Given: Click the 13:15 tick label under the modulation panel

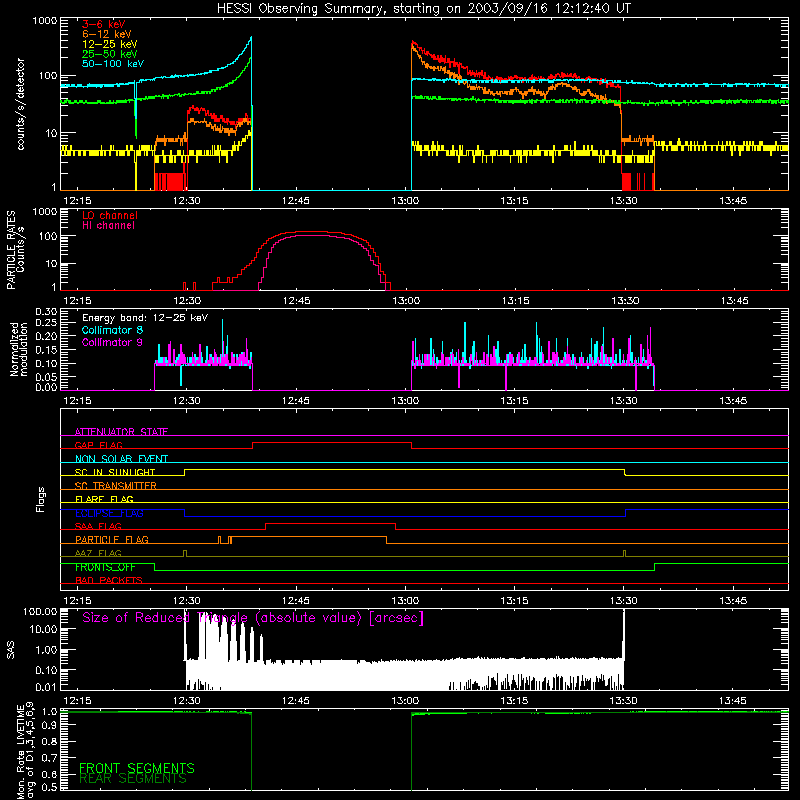Looking at the screenshot, I should (x=514, y=401).
